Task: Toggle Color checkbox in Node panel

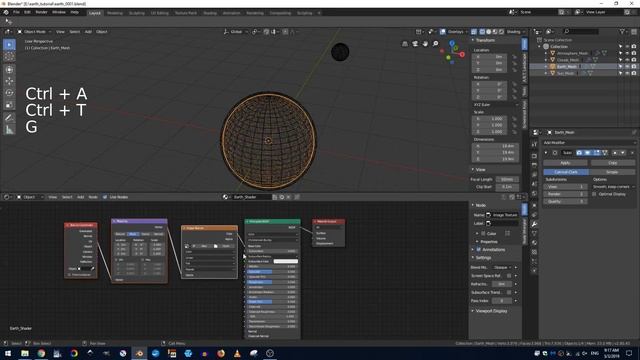Action: click(x=483, y=233)
